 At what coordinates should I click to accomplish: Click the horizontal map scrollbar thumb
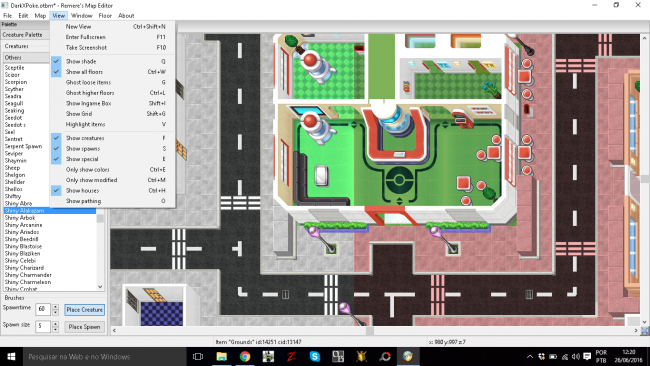[370, 330]
